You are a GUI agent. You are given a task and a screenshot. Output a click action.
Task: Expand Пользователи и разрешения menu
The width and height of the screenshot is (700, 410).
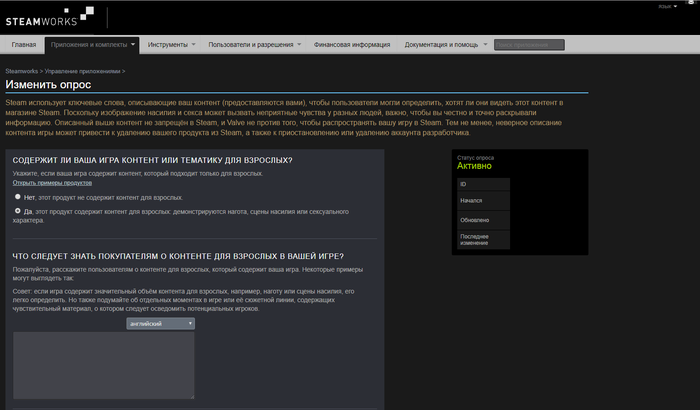(252, 45)
